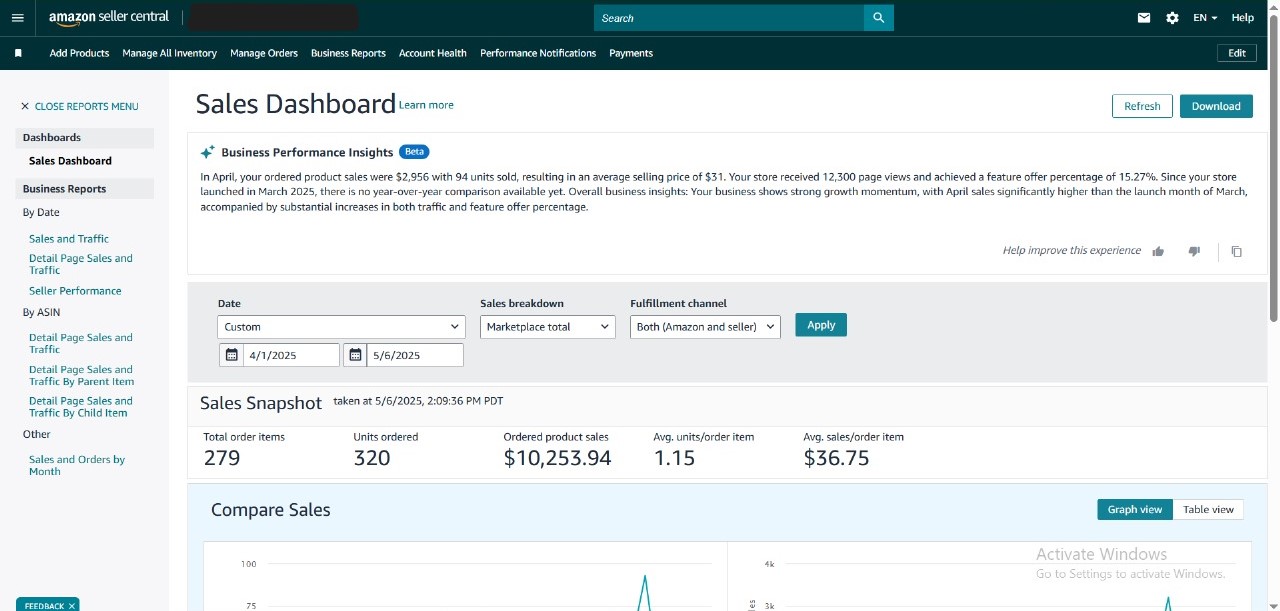Open Detail Page Sales and Traffic under By Date
Viewport: 1280px width, 611px height.
pos(81,264)
